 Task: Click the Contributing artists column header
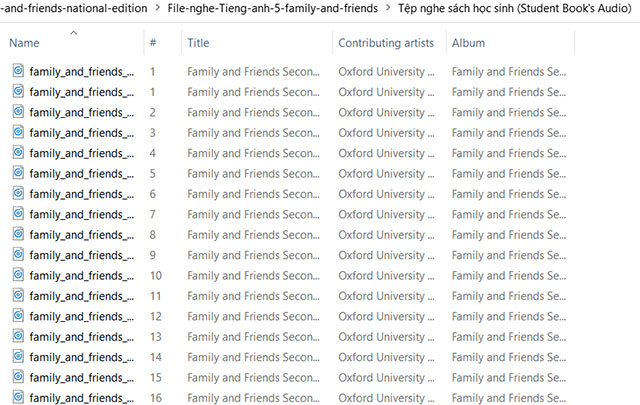[x=385, y=43]
